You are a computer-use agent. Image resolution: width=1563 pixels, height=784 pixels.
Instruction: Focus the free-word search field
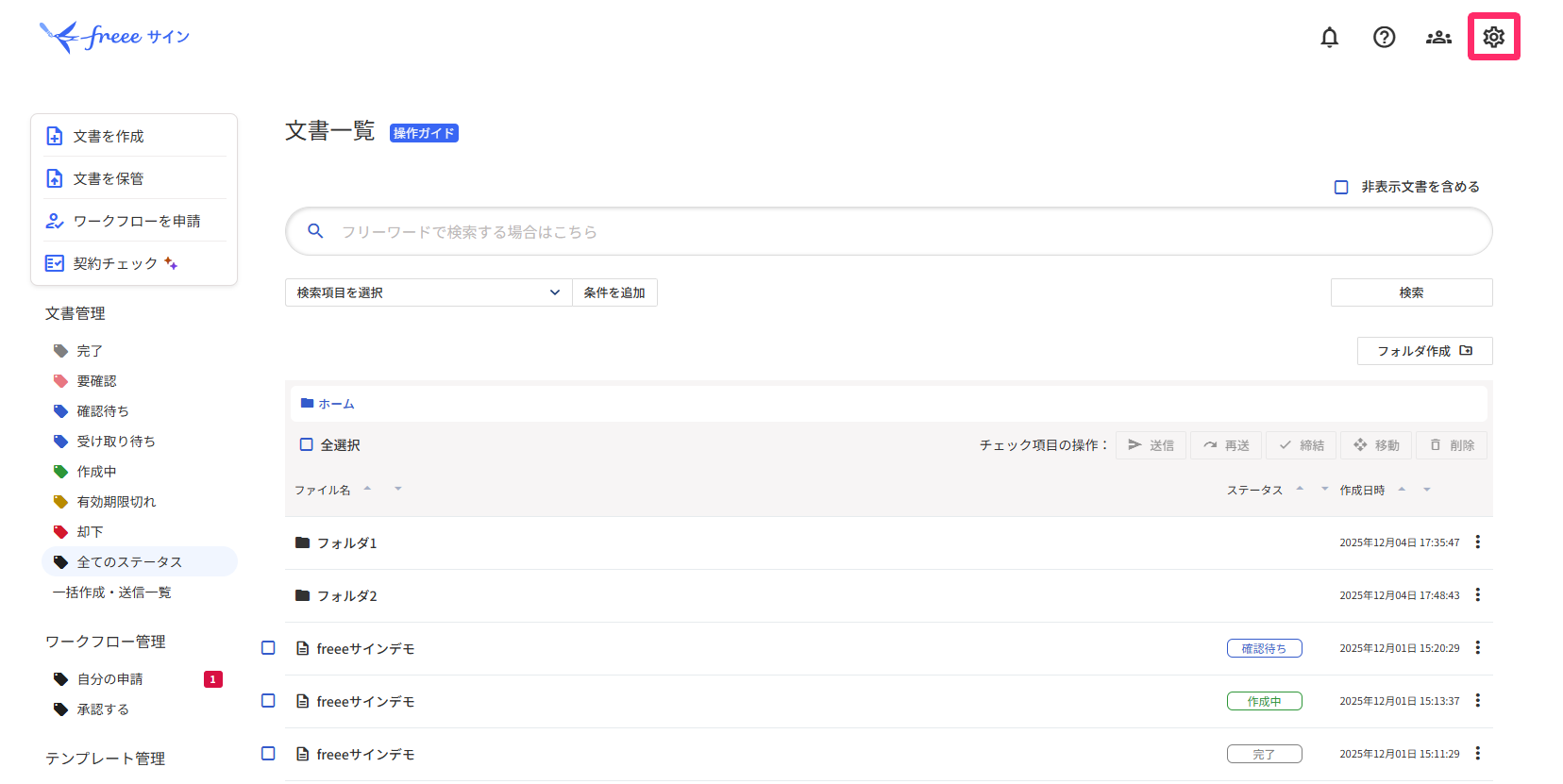pyautogui.click(x=887, y=231)
